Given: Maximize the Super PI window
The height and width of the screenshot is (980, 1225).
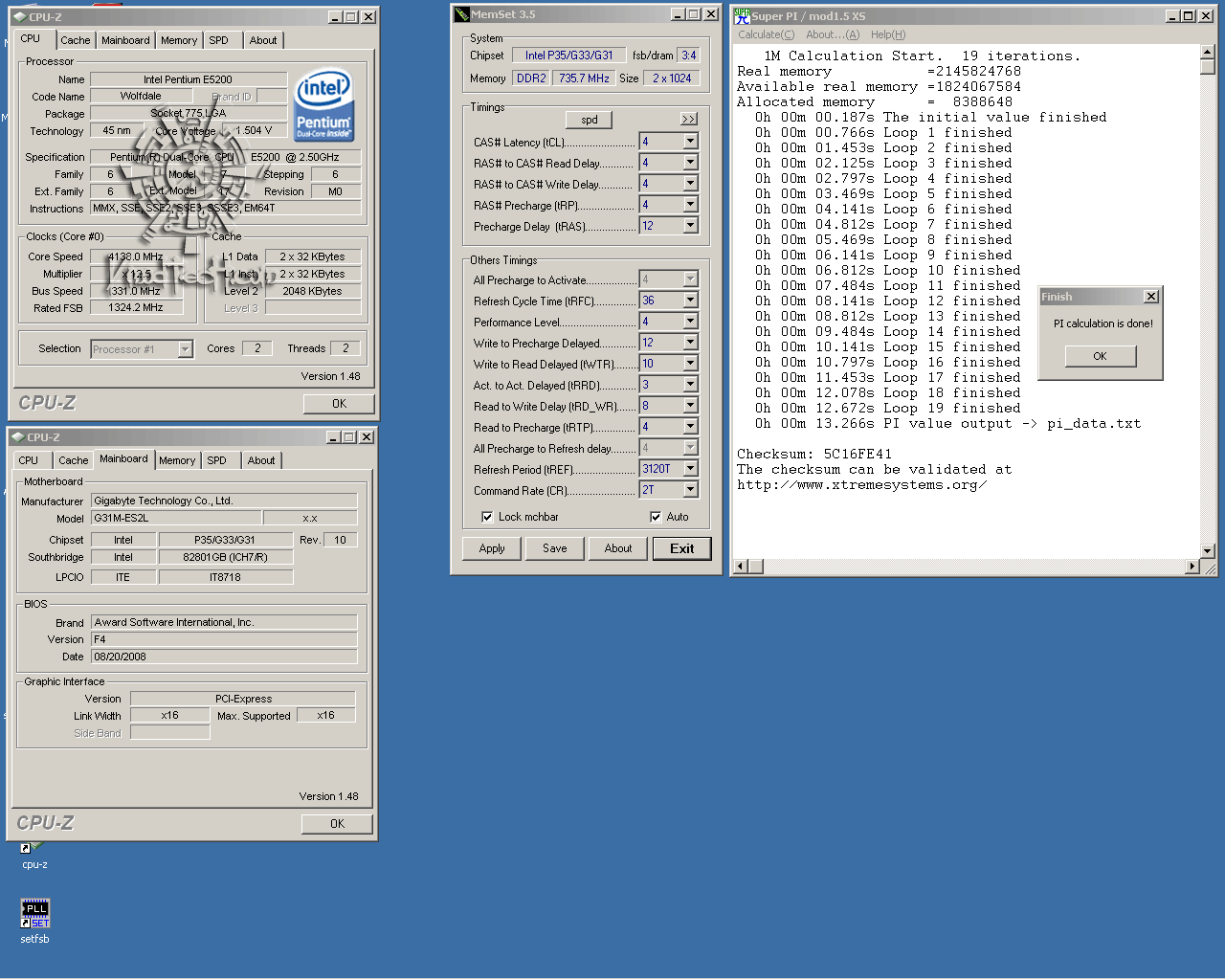Looking at the screenshot, I should click(1189, 15).
